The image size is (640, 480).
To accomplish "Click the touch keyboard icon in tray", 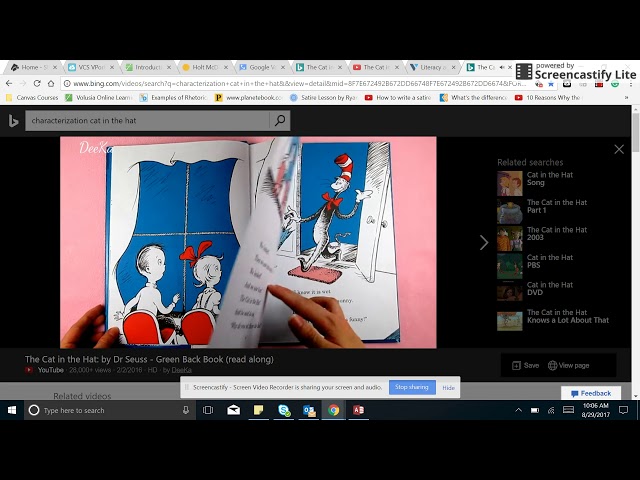I will click(568, 409).
